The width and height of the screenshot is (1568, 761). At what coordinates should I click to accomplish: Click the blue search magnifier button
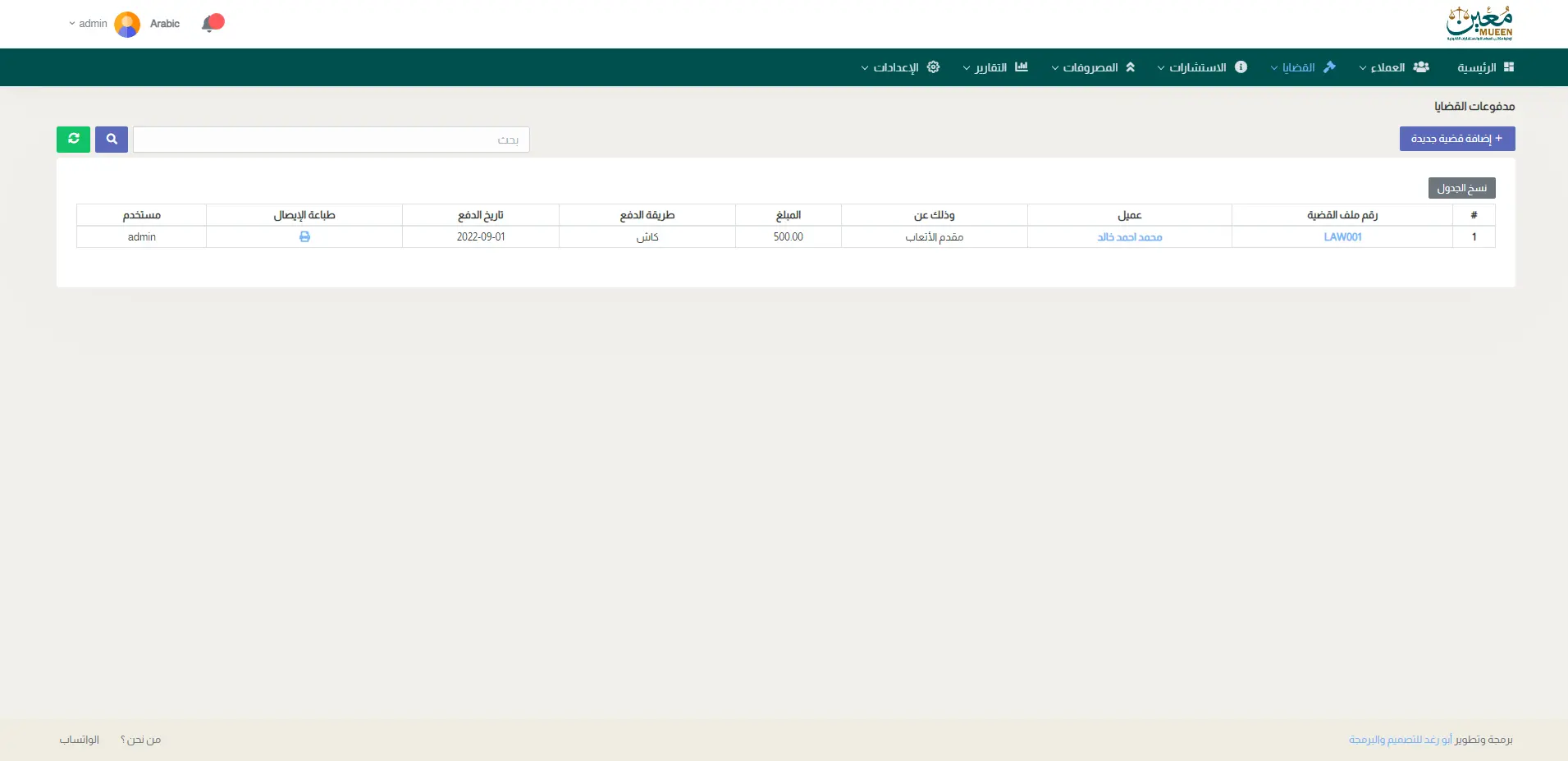112,140
